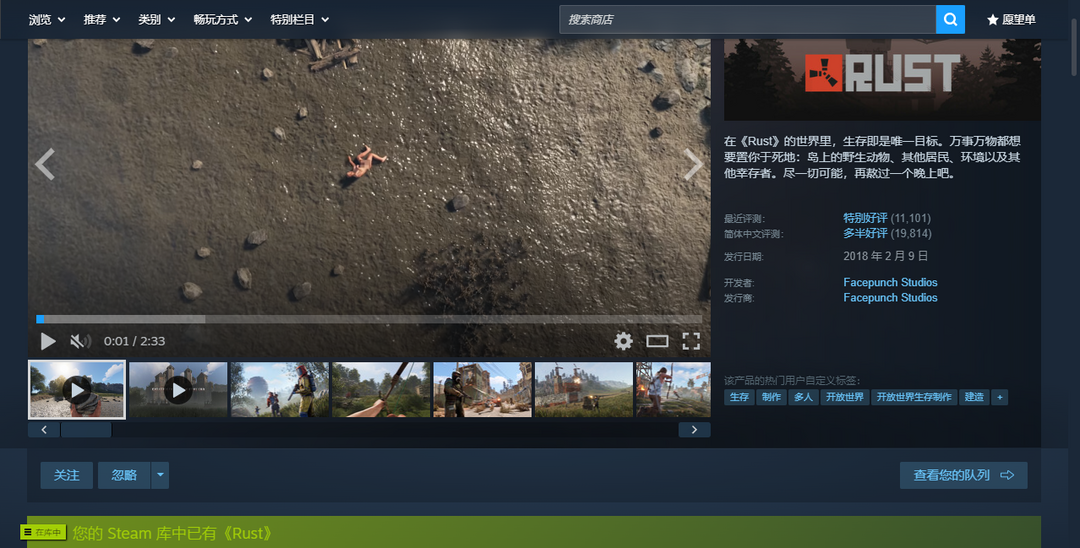The image size is (1080, 548).
Task: Open the Facepunch Studios developer link
Action: (x=890, y=282)
